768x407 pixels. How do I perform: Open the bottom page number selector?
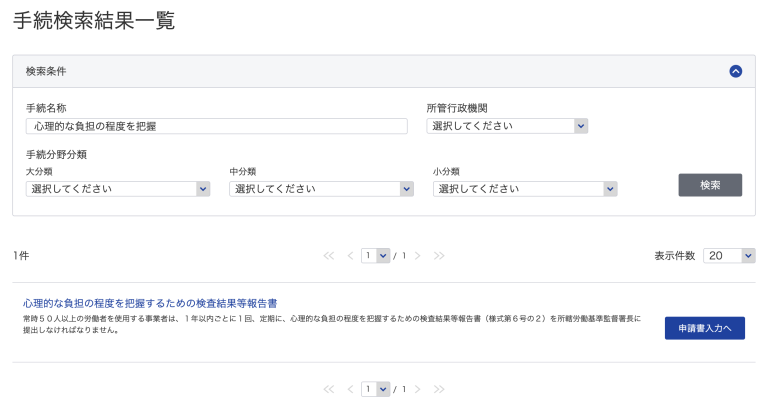[376, 389]
